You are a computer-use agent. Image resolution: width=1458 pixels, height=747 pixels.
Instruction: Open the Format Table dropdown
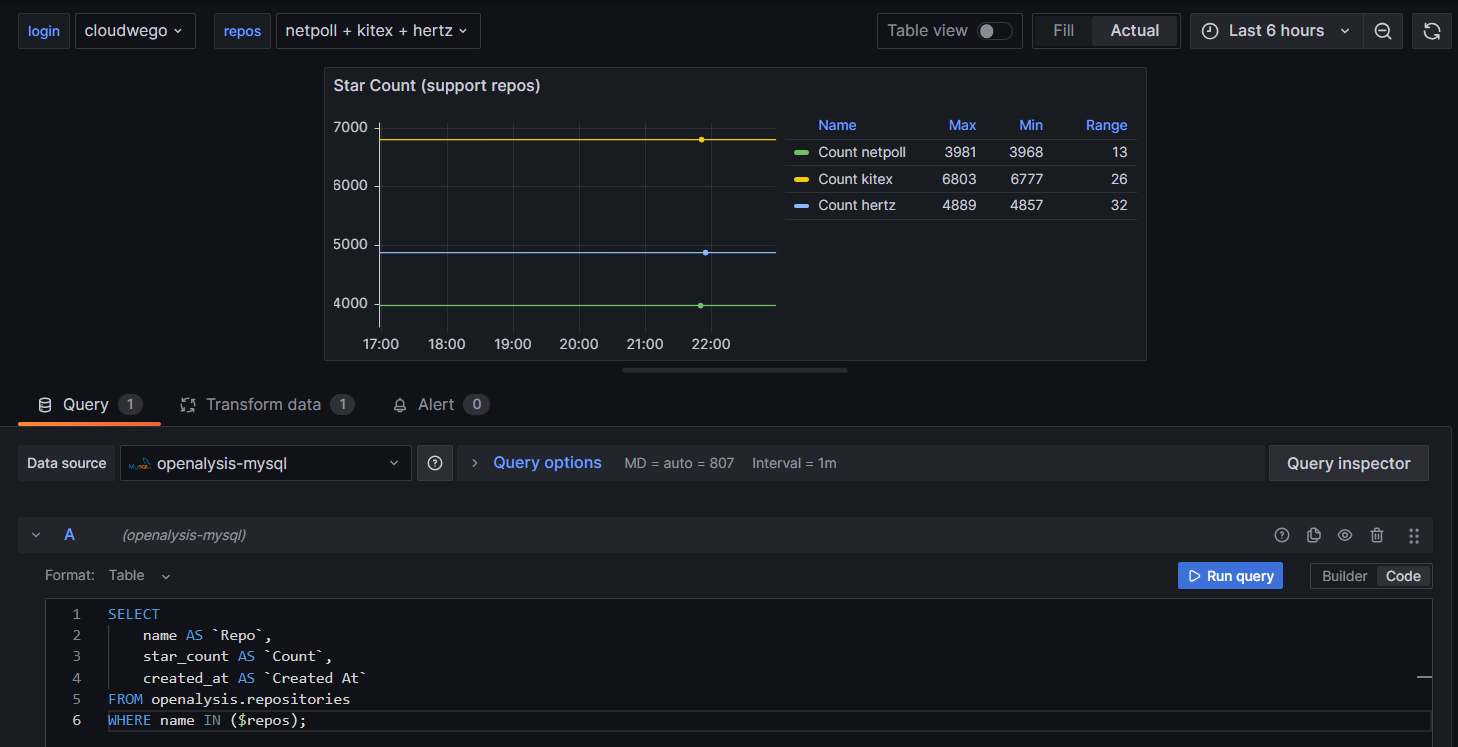(x=140, y=575)
